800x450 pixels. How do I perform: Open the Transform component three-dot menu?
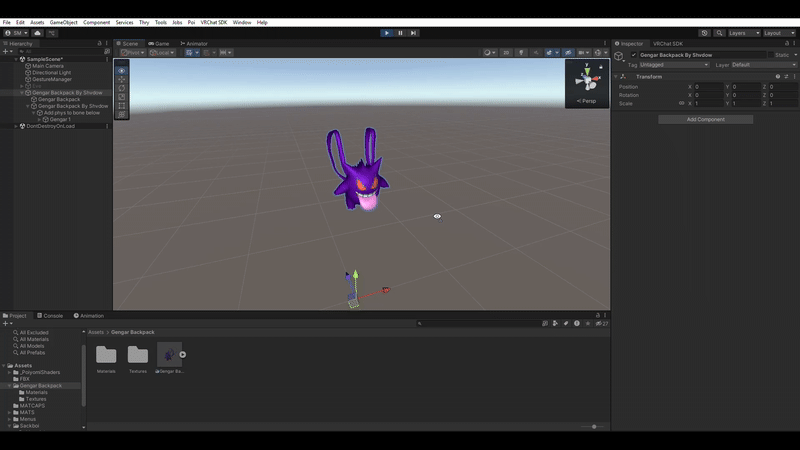(794, 77)
